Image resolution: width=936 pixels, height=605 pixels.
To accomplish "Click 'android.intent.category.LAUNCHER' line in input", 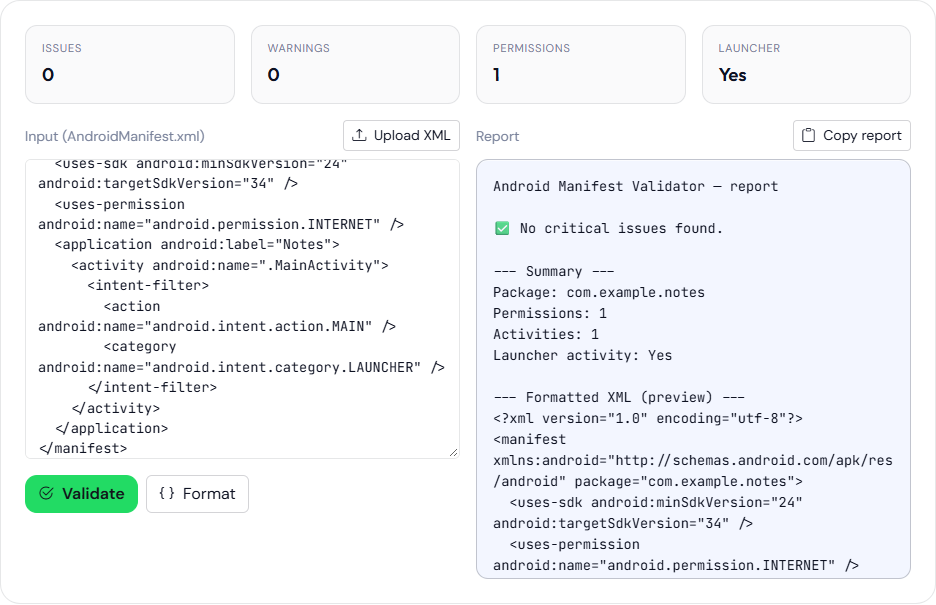I will click(x=241, y=368).
